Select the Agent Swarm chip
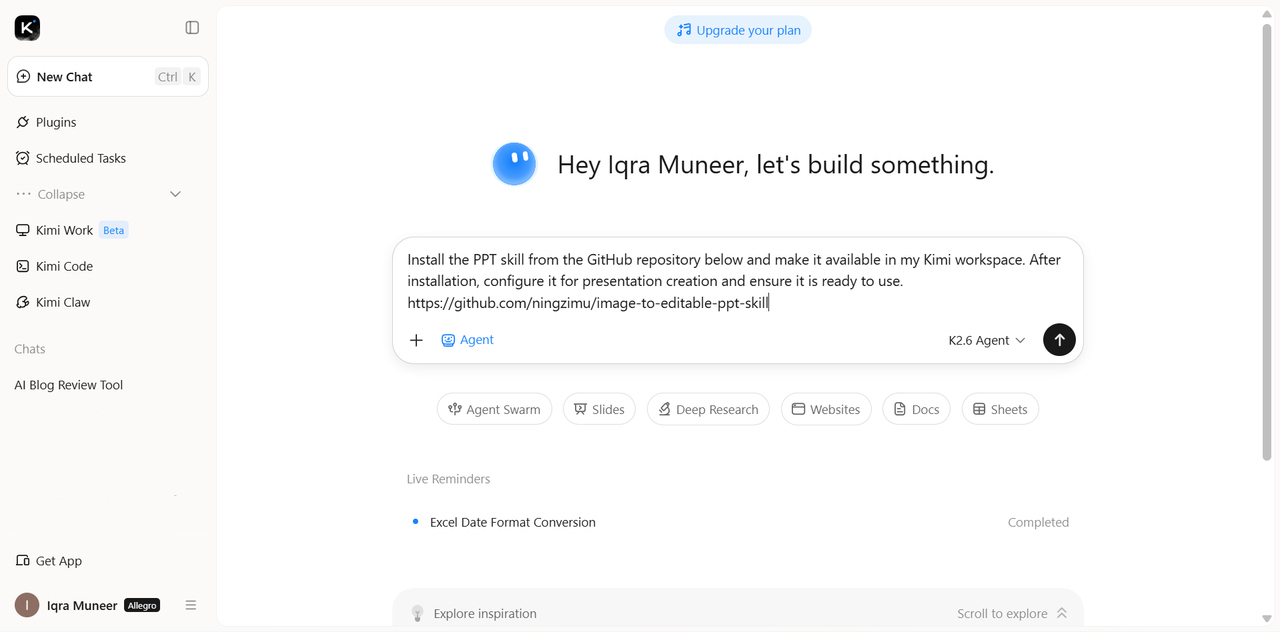This screenshot has height=632, width=1280. click(x=494, y=409)
